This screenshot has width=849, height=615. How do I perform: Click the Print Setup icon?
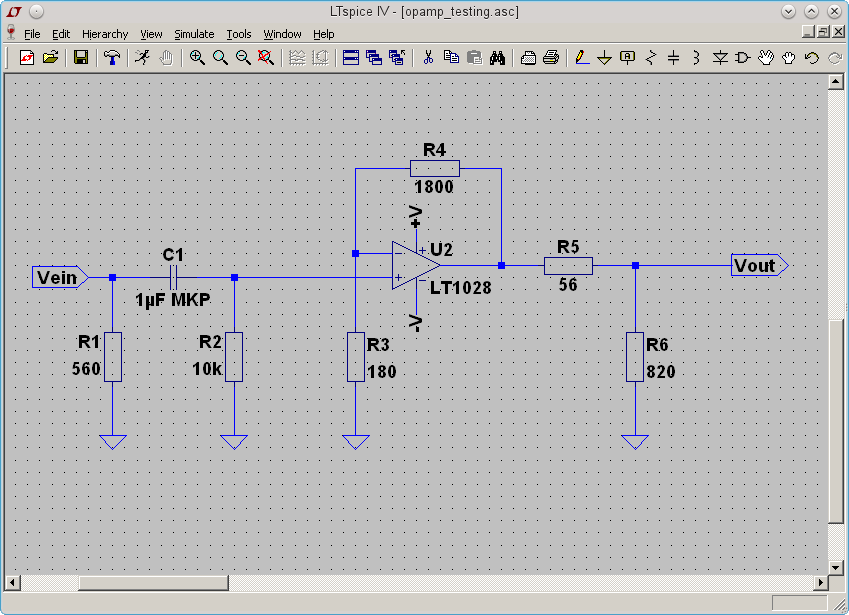point(528,57)
